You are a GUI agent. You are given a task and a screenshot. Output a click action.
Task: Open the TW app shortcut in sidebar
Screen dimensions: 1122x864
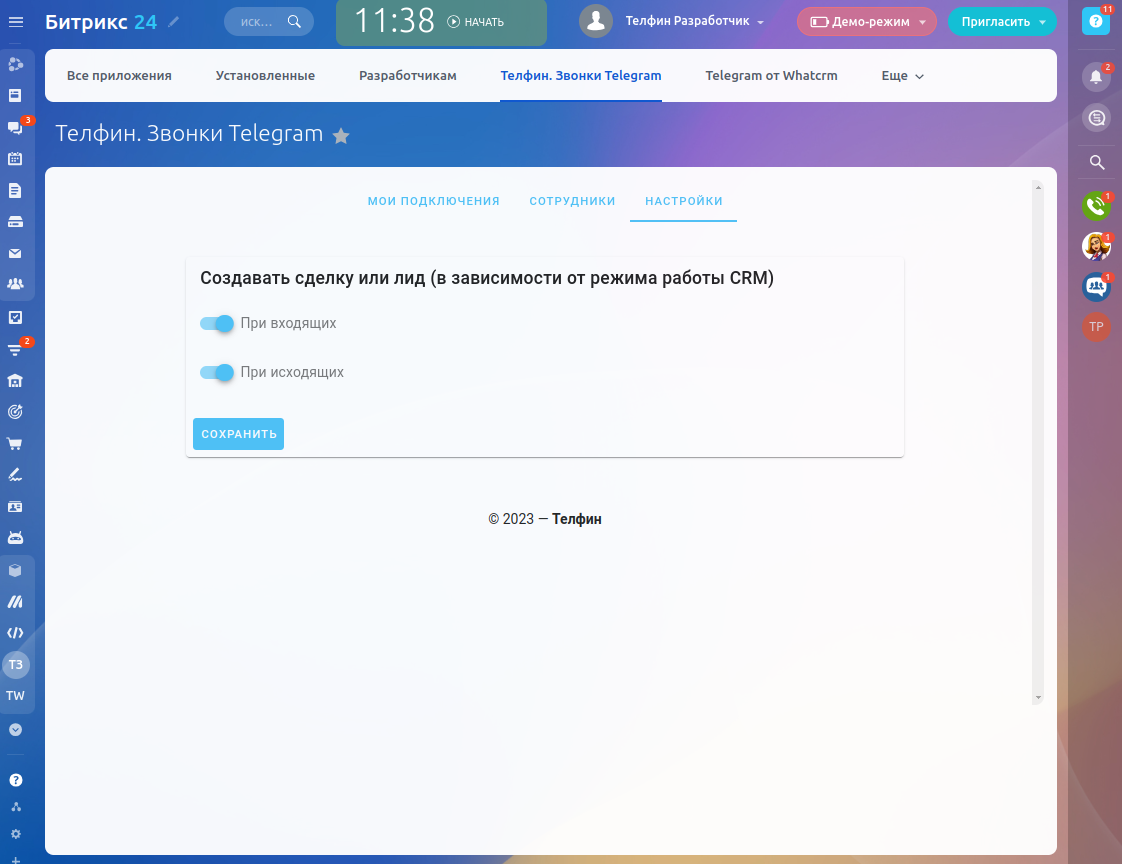(15, 696)
